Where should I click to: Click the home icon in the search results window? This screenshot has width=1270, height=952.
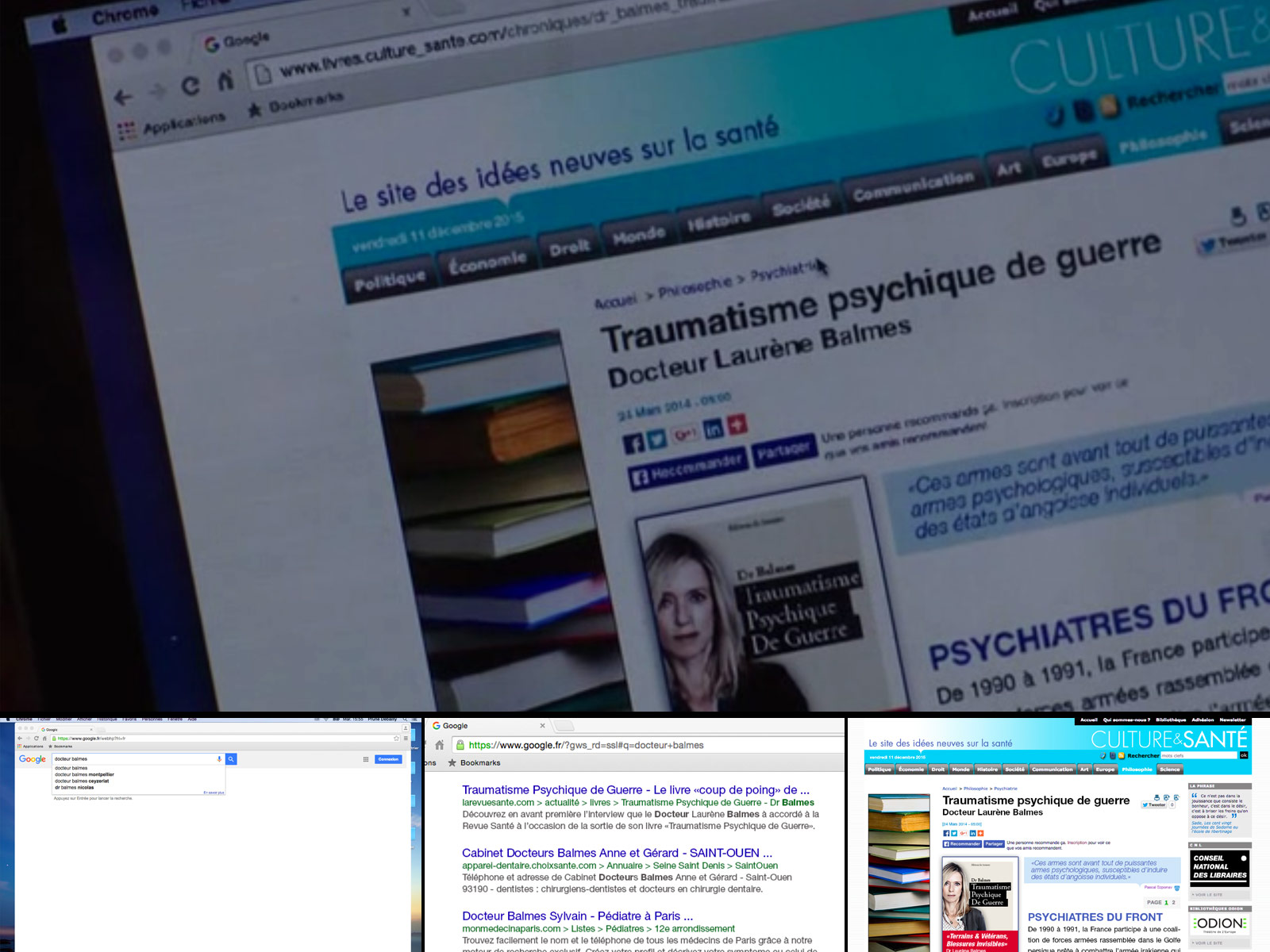click(x=439, y=745)
